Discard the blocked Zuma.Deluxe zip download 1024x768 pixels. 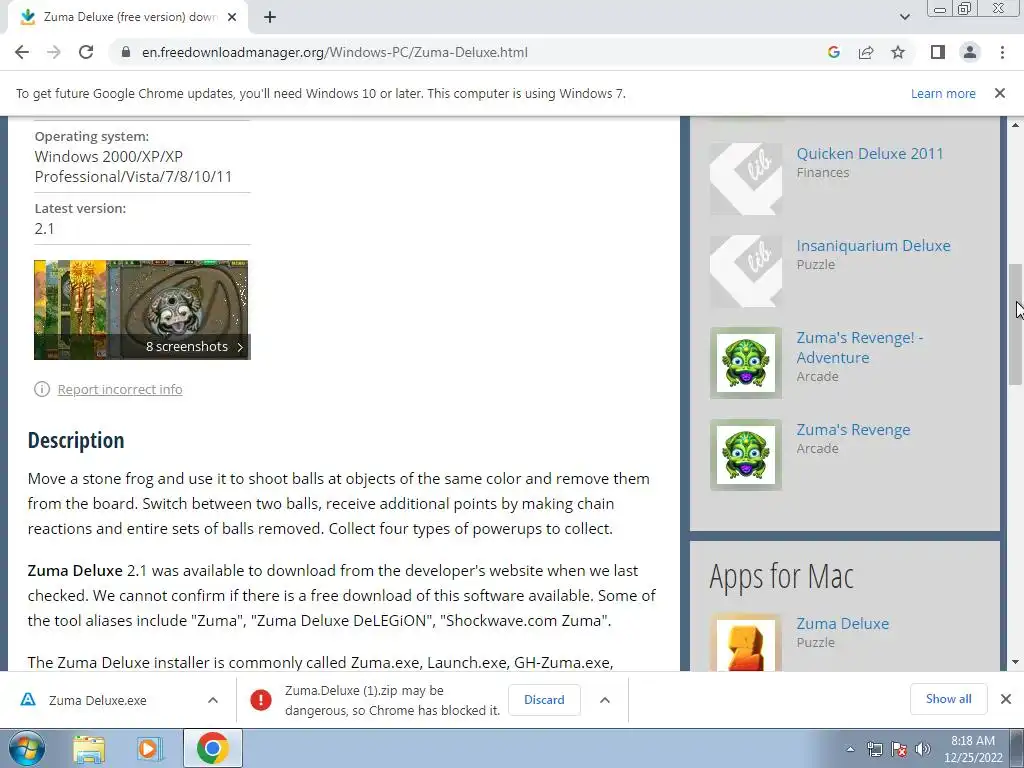(x=544, y=699)
